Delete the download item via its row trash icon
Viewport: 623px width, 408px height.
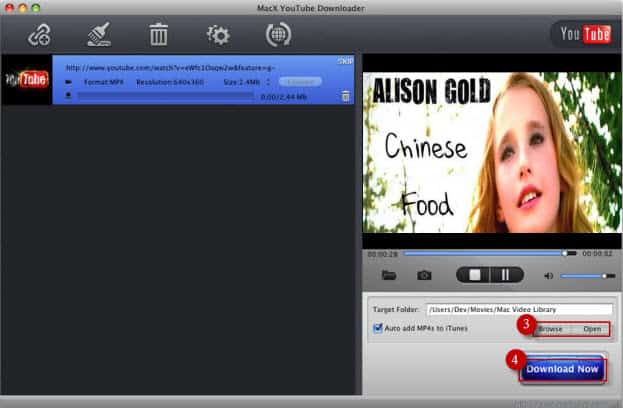[346, 96]
